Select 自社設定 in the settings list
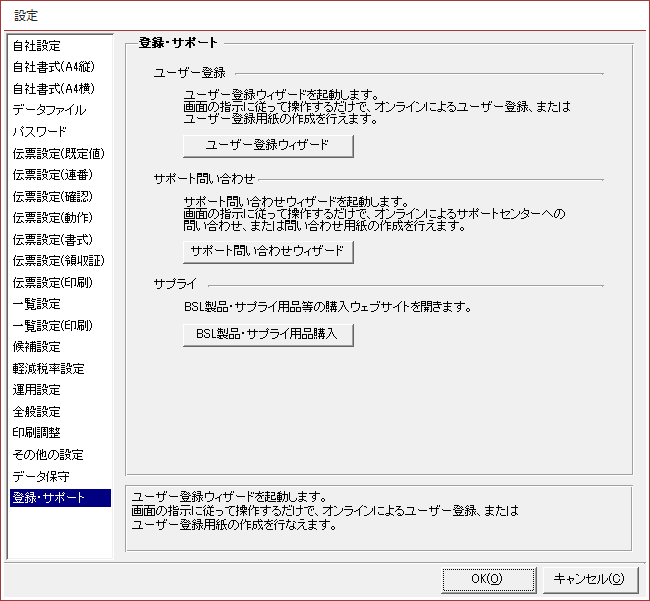 tap(36, 46)
